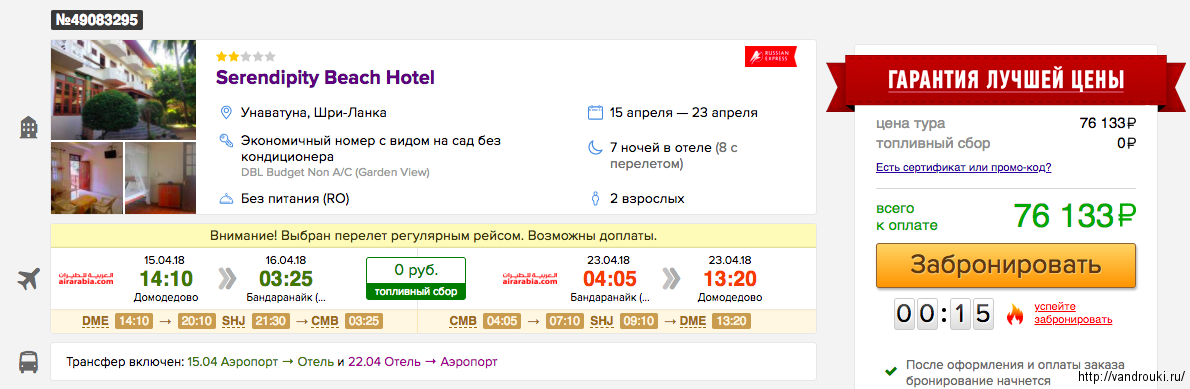This screenshot has height=389, width=1190.
Task: Click the calendar icon beside 15 апреля
Action: click(596, 113)
